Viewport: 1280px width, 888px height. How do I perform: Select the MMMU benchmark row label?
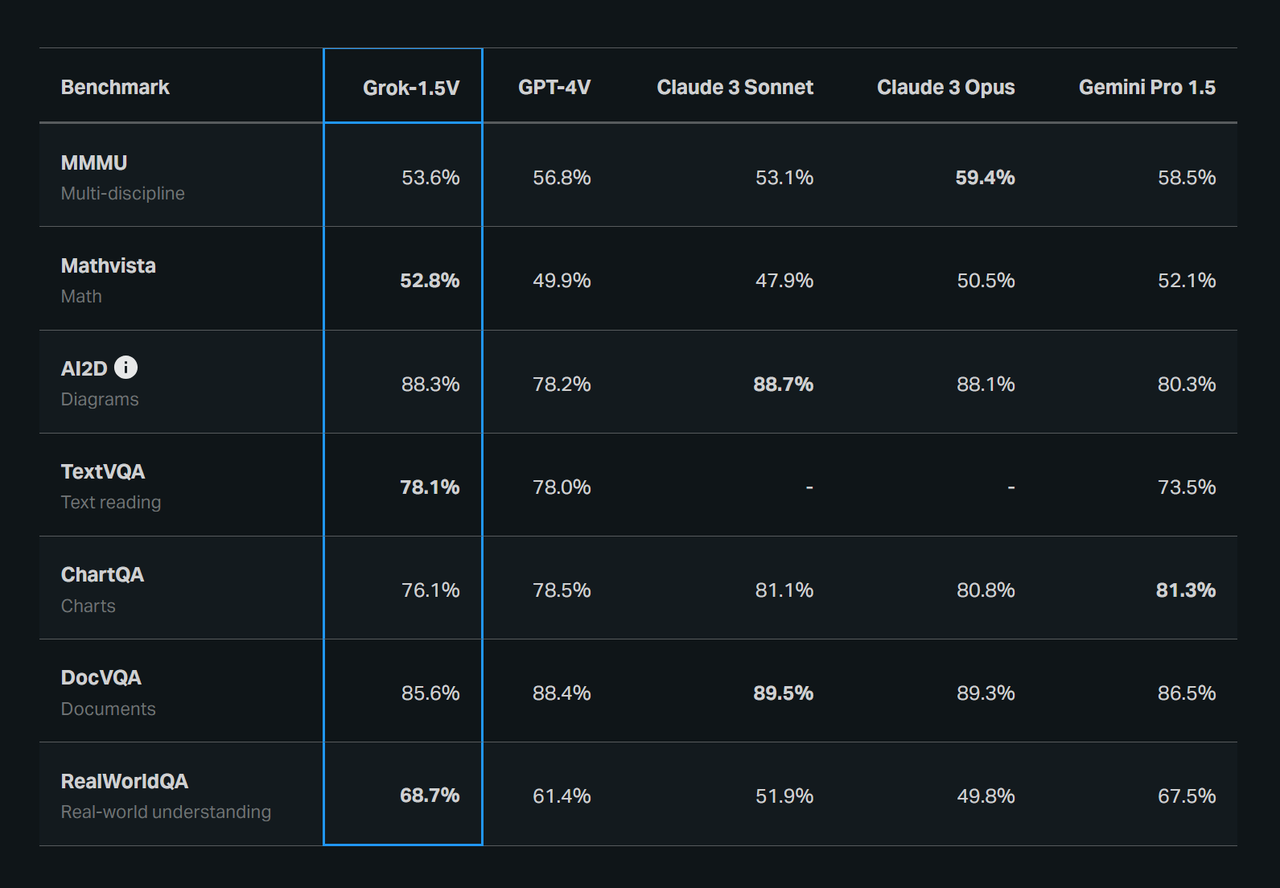tap(94, 162)
